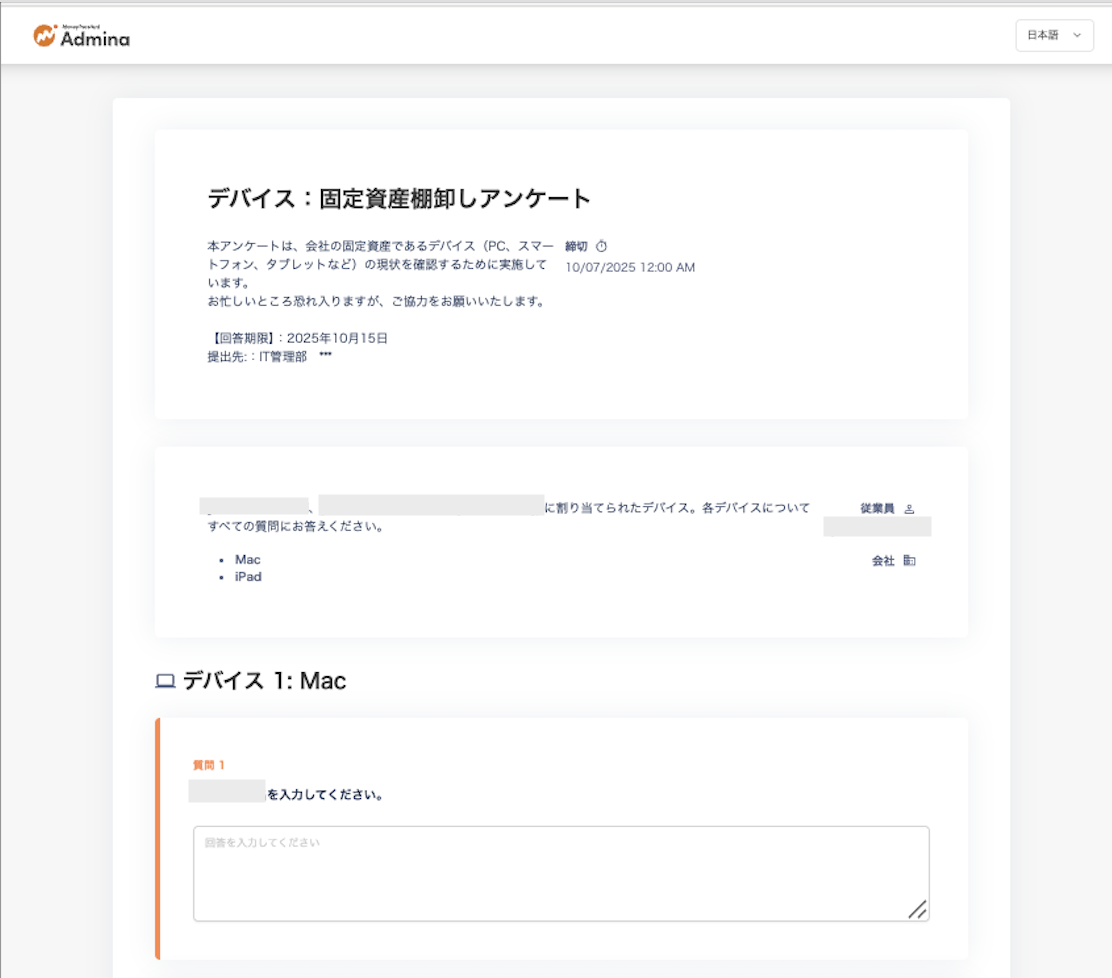Click the を入力してください question text
This screenshot has height=978, width=1112.
(326, 794)
